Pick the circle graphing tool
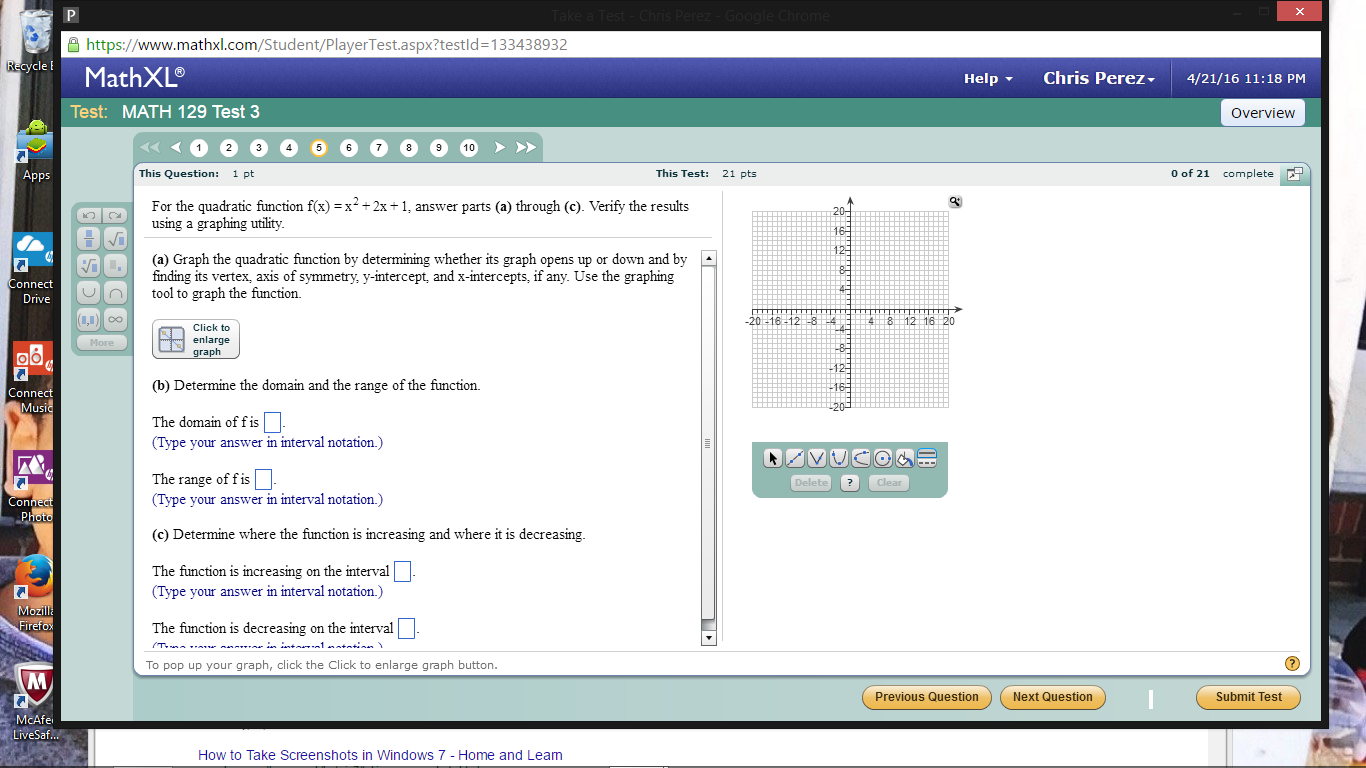The width and height of the screenshot is (1366, 768). (882, 458)
